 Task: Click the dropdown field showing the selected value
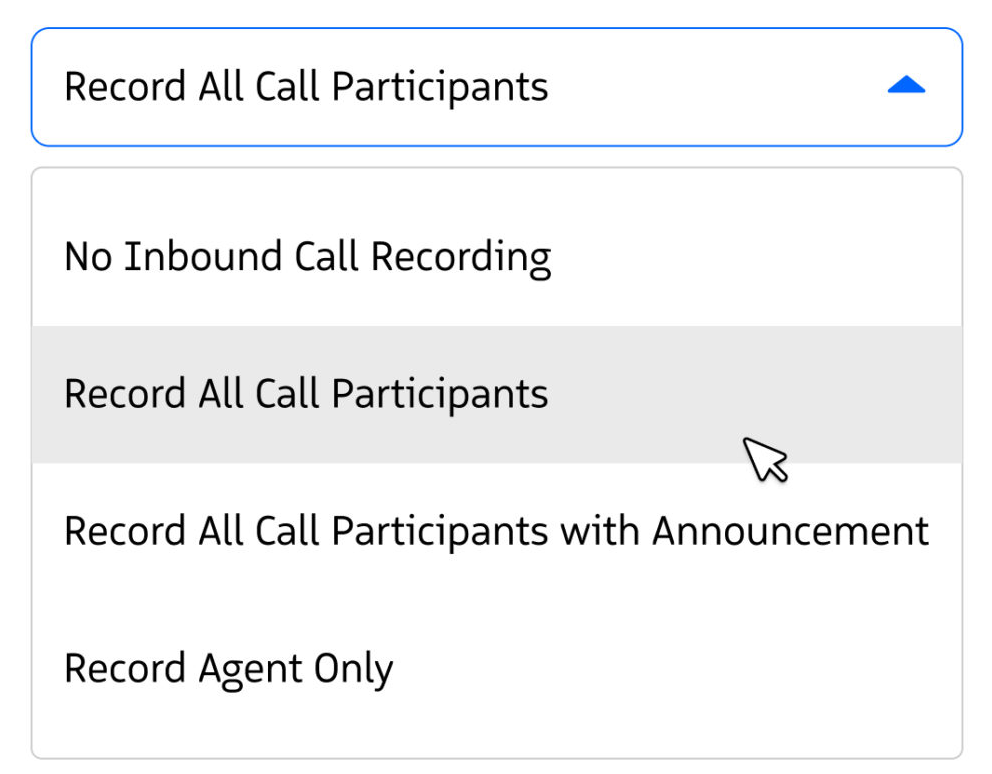tap(496, 87)
